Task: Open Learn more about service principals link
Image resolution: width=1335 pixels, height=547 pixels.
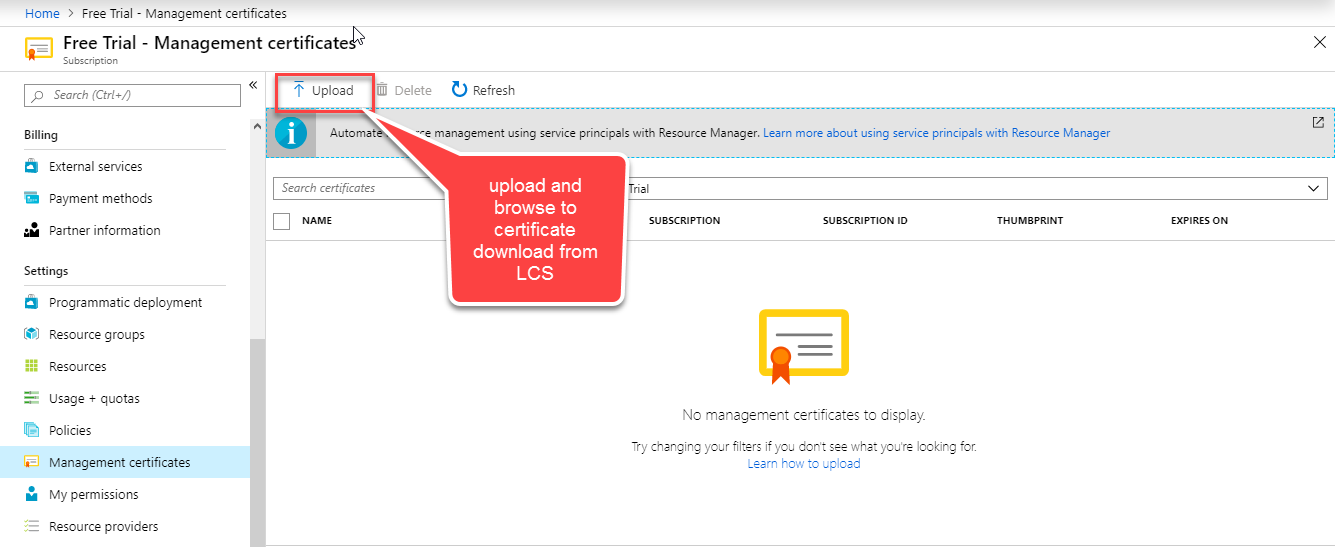Action: pos(936,132)
